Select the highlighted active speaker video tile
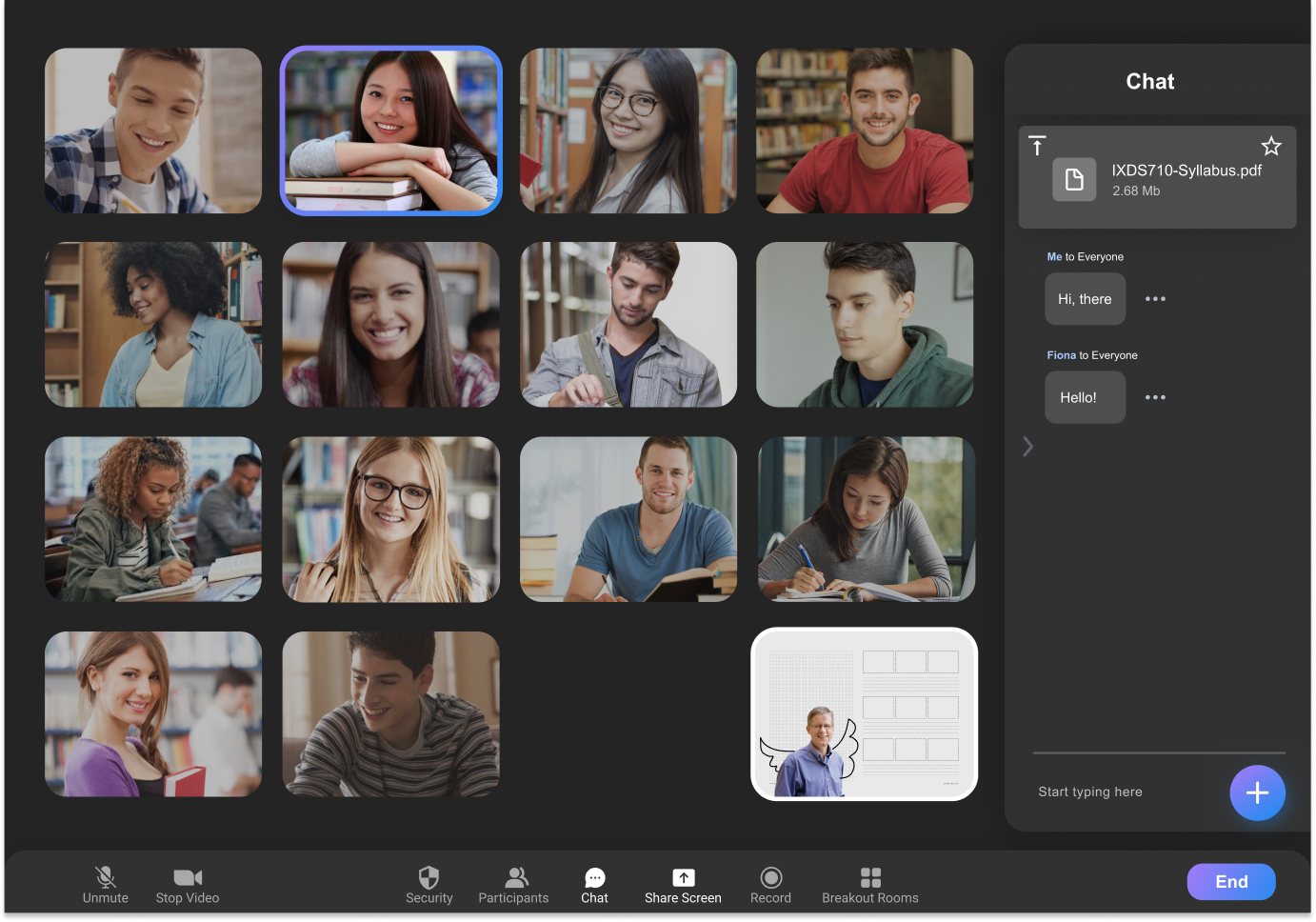This screenshot has width=1316, height=922. (390, 130)
